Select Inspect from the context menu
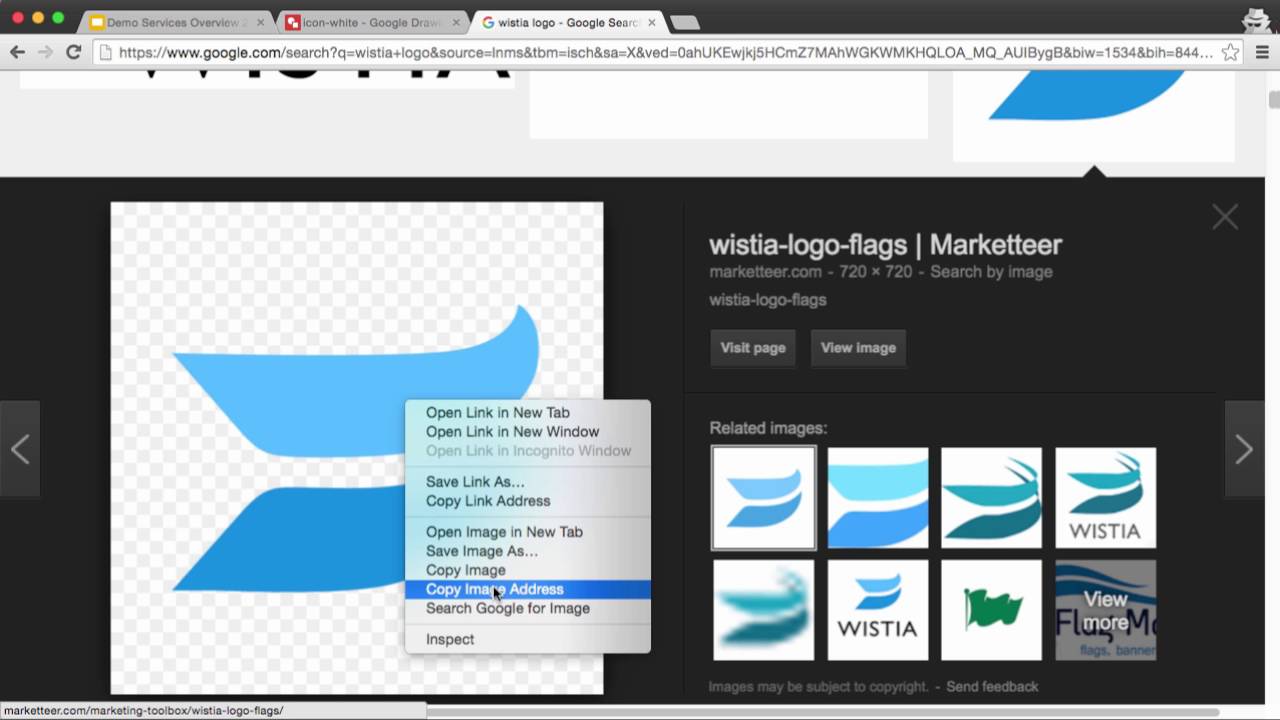Viewport: 1280px width, 720px height. click(450, 639)
